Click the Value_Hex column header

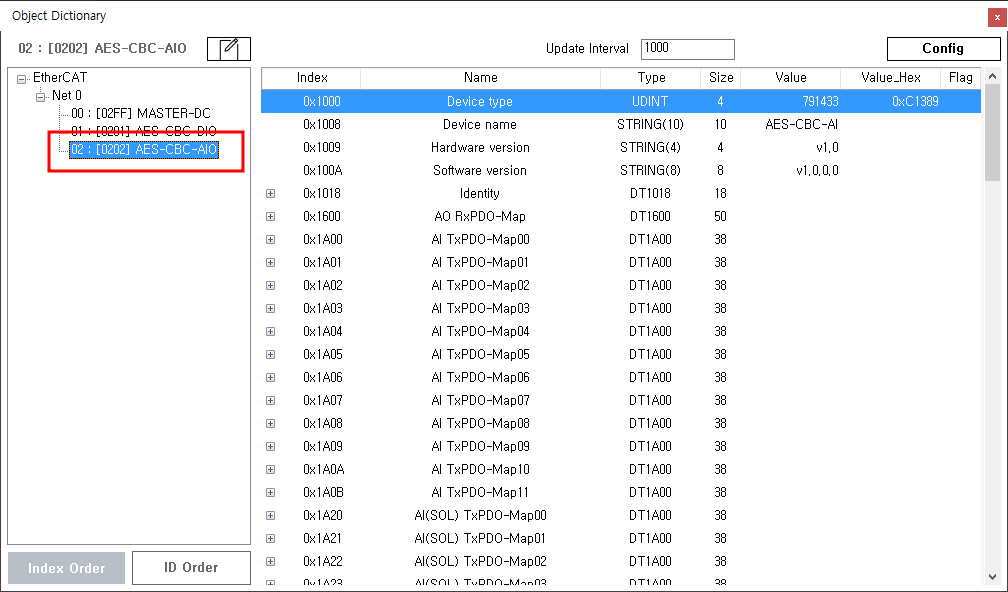tap(890, 78)
